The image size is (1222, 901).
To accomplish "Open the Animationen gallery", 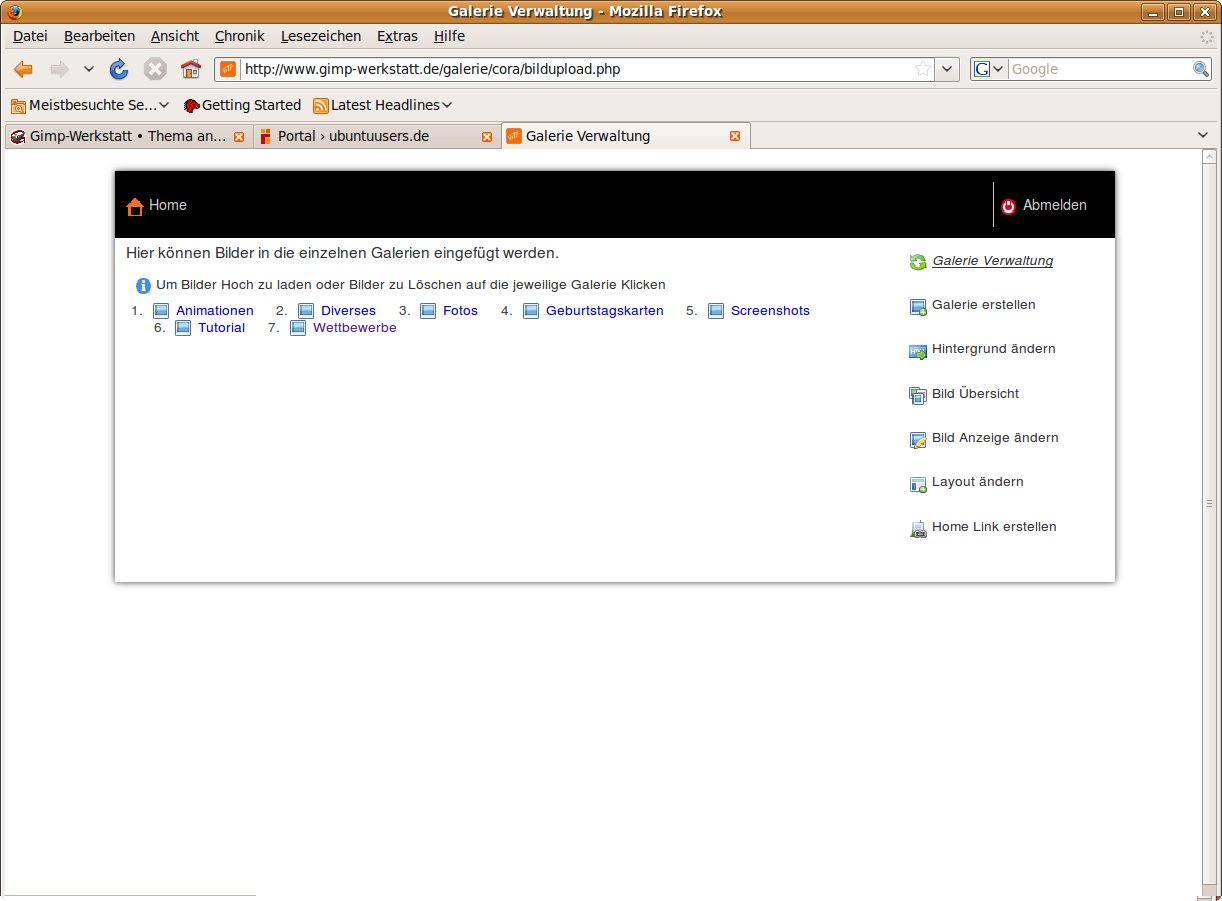I will [x=215, y=311].
